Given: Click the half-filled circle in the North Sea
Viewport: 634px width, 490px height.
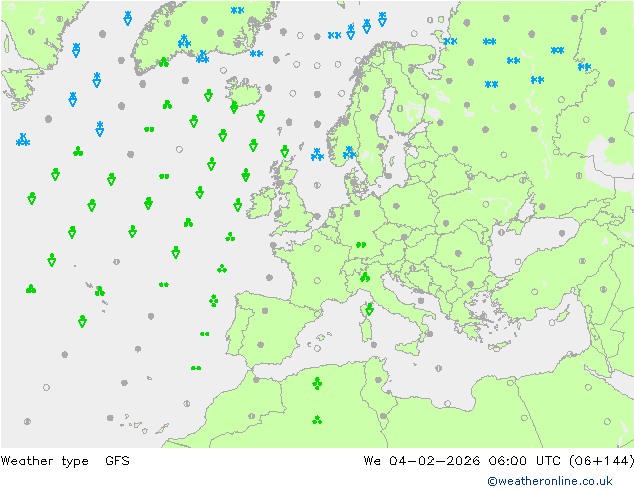Looking at the screenshot, I should (x=317, y=185).
